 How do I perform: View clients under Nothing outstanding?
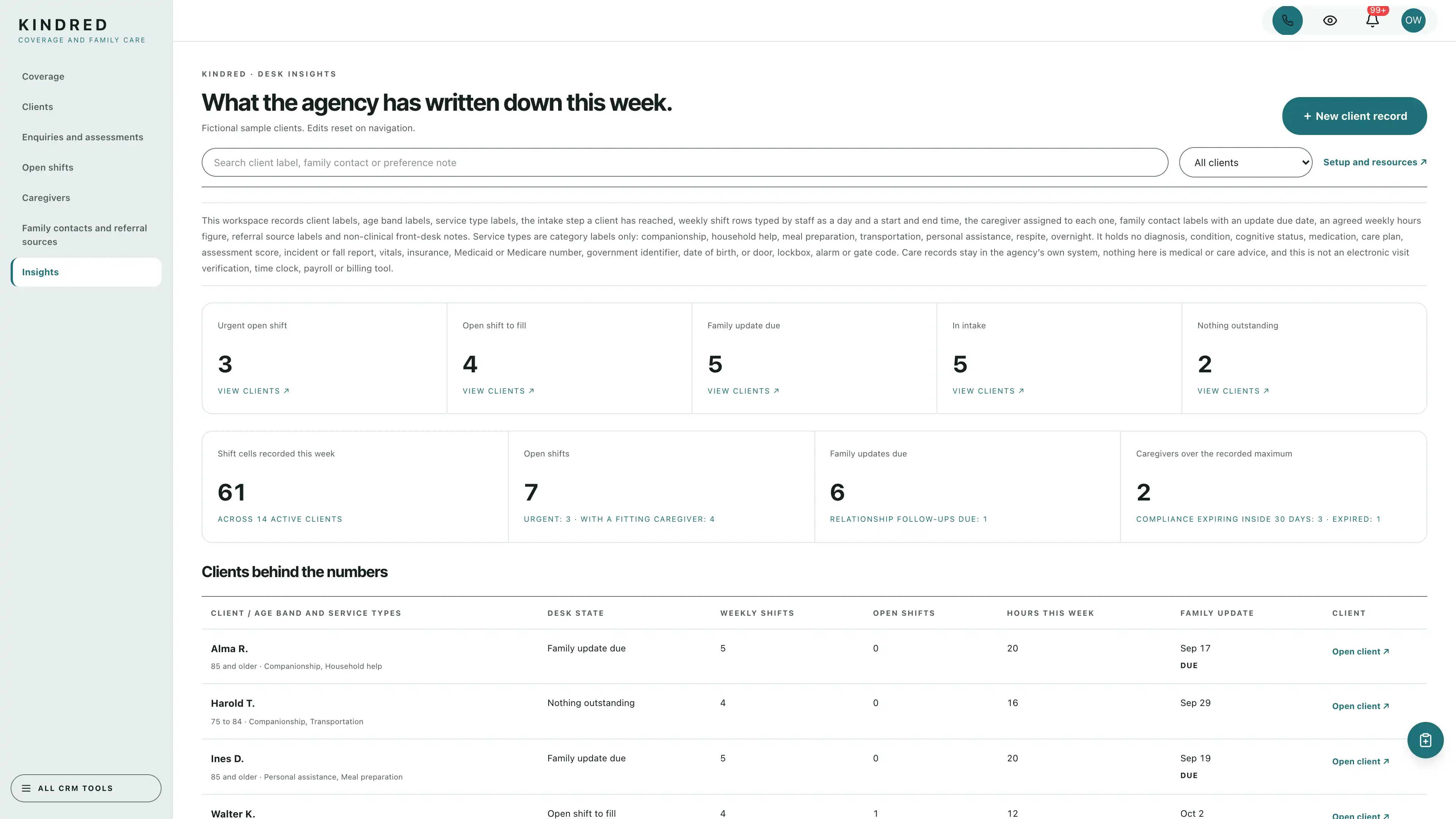(x=1233, y=391)
